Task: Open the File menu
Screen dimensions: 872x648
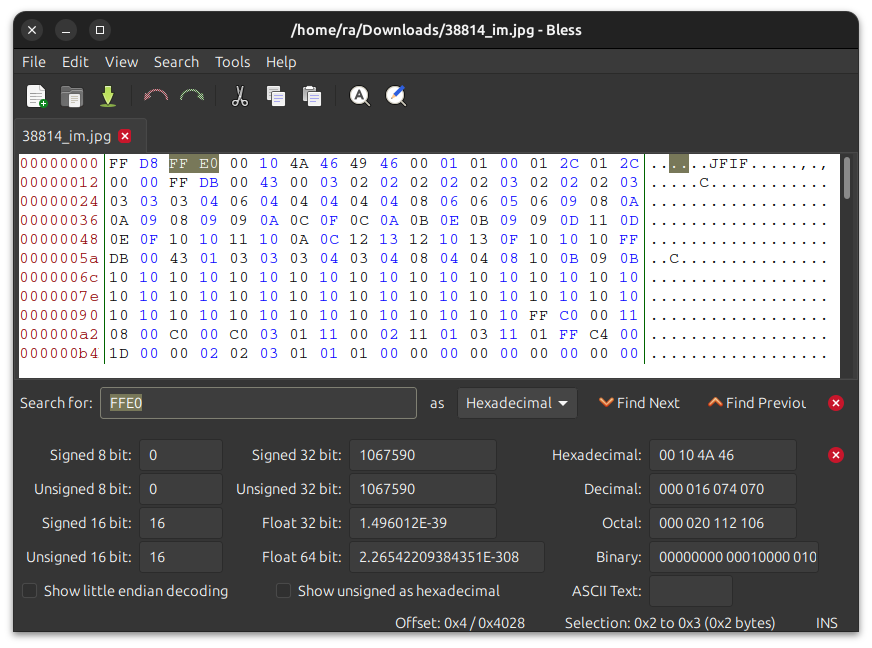Action: [x=34, y=62]
